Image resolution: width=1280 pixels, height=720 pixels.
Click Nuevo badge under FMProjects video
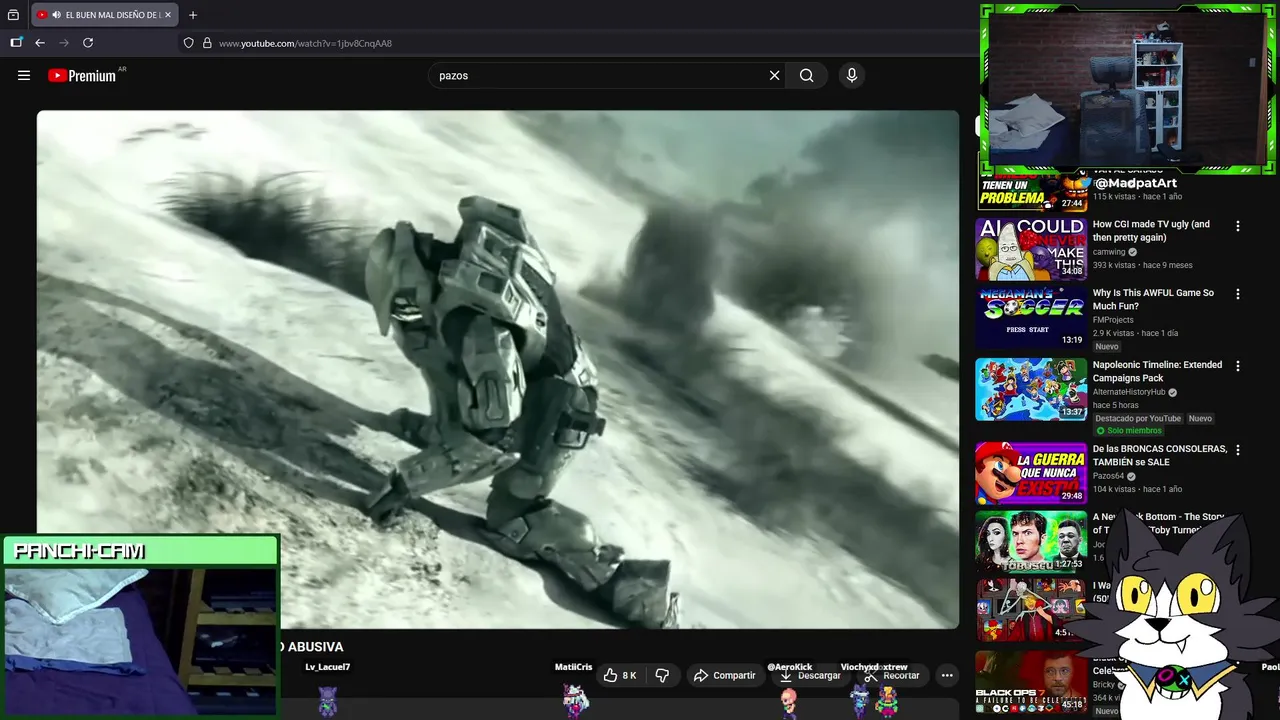pyautogui.click(x=1107, y=346)
